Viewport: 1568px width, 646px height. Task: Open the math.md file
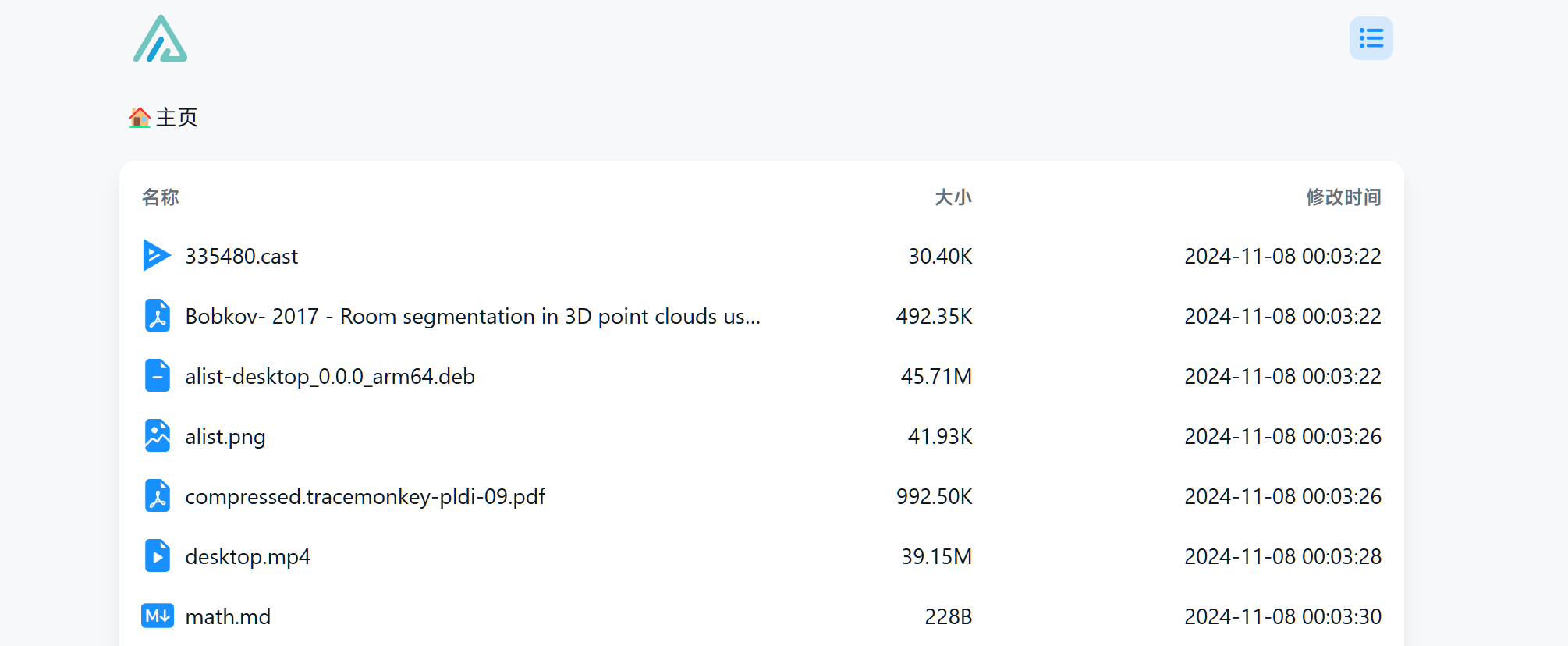(x=761, y=616)
